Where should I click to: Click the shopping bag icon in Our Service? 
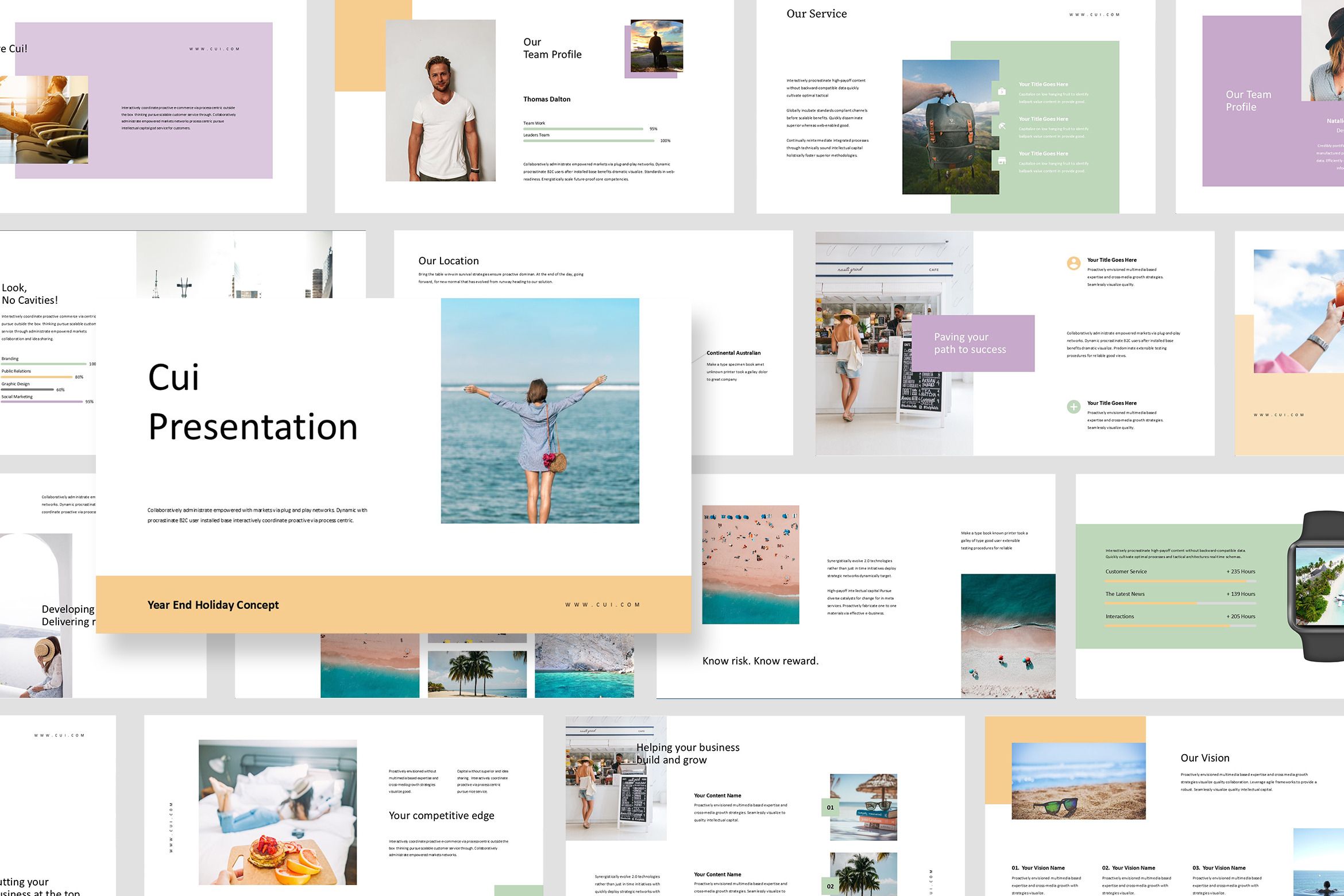point(1002,92)
